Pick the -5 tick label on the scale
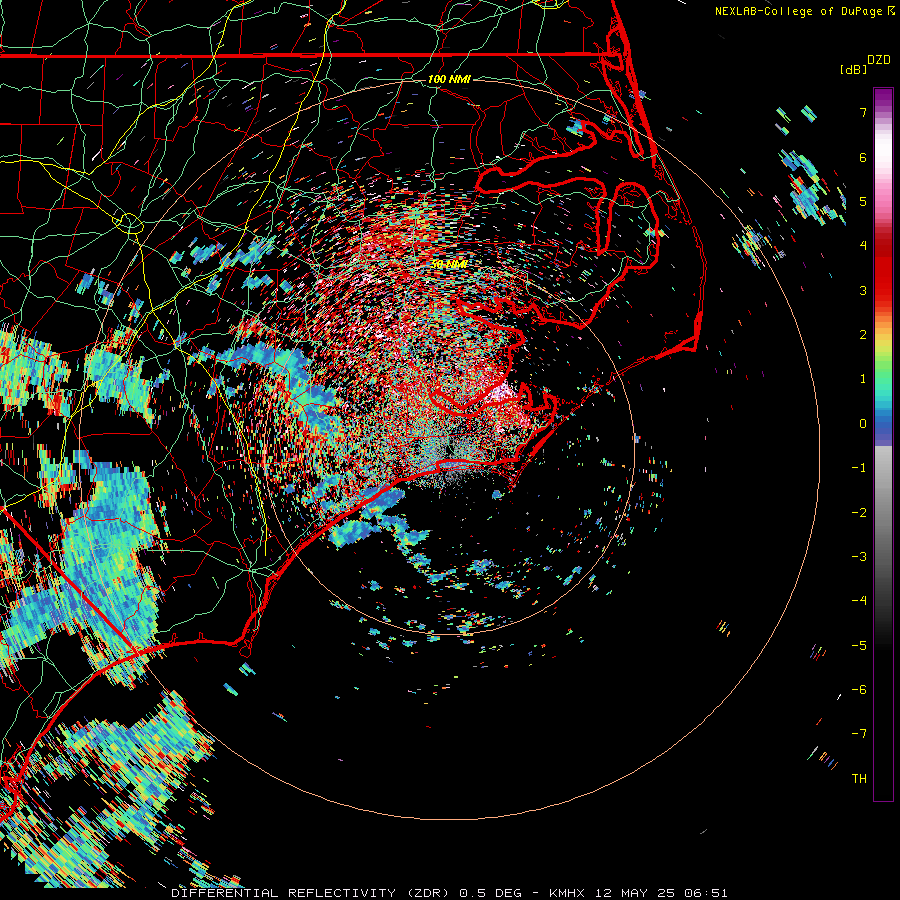 859,646
